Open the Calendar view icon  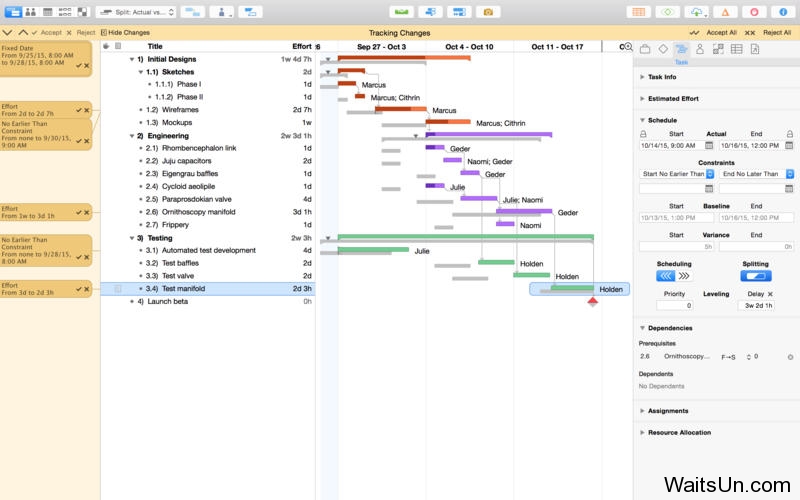click(47, 12)
